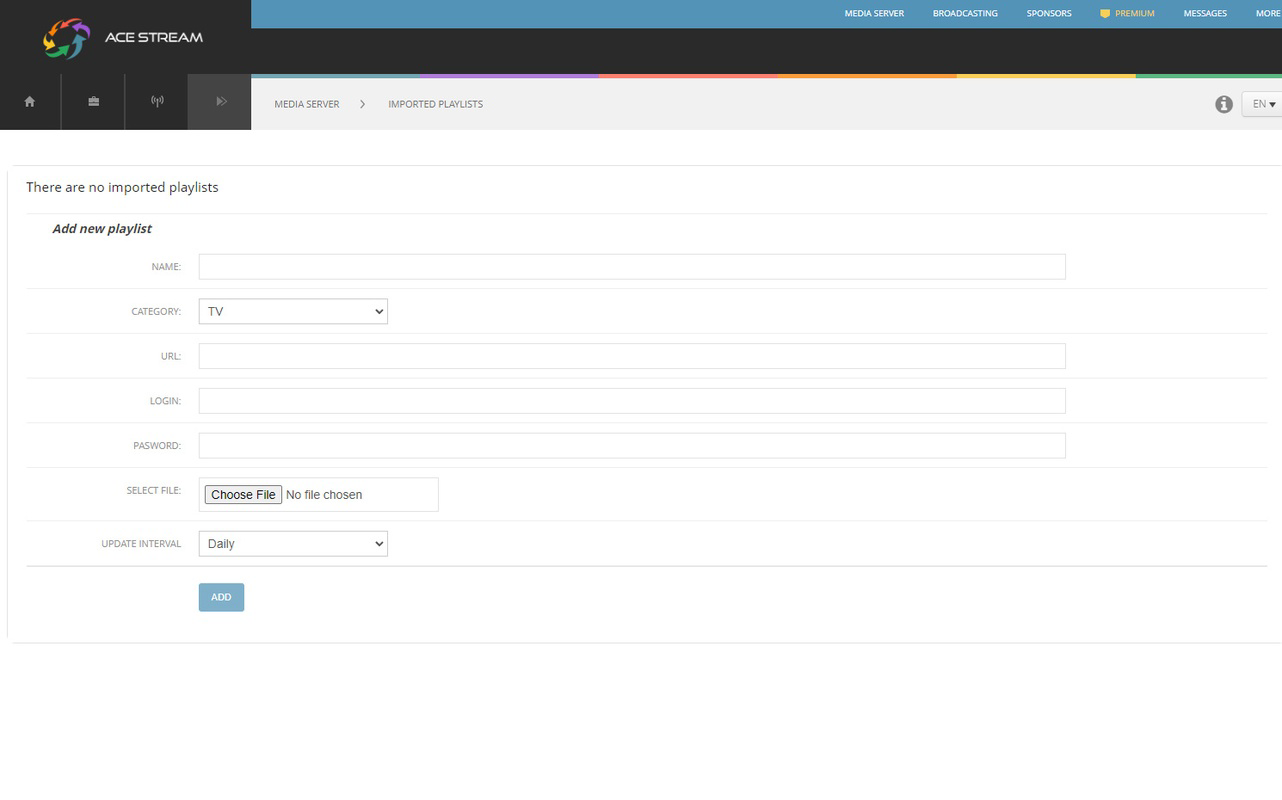
Task: Open the Broadcasting top menu
Action: 965,14
